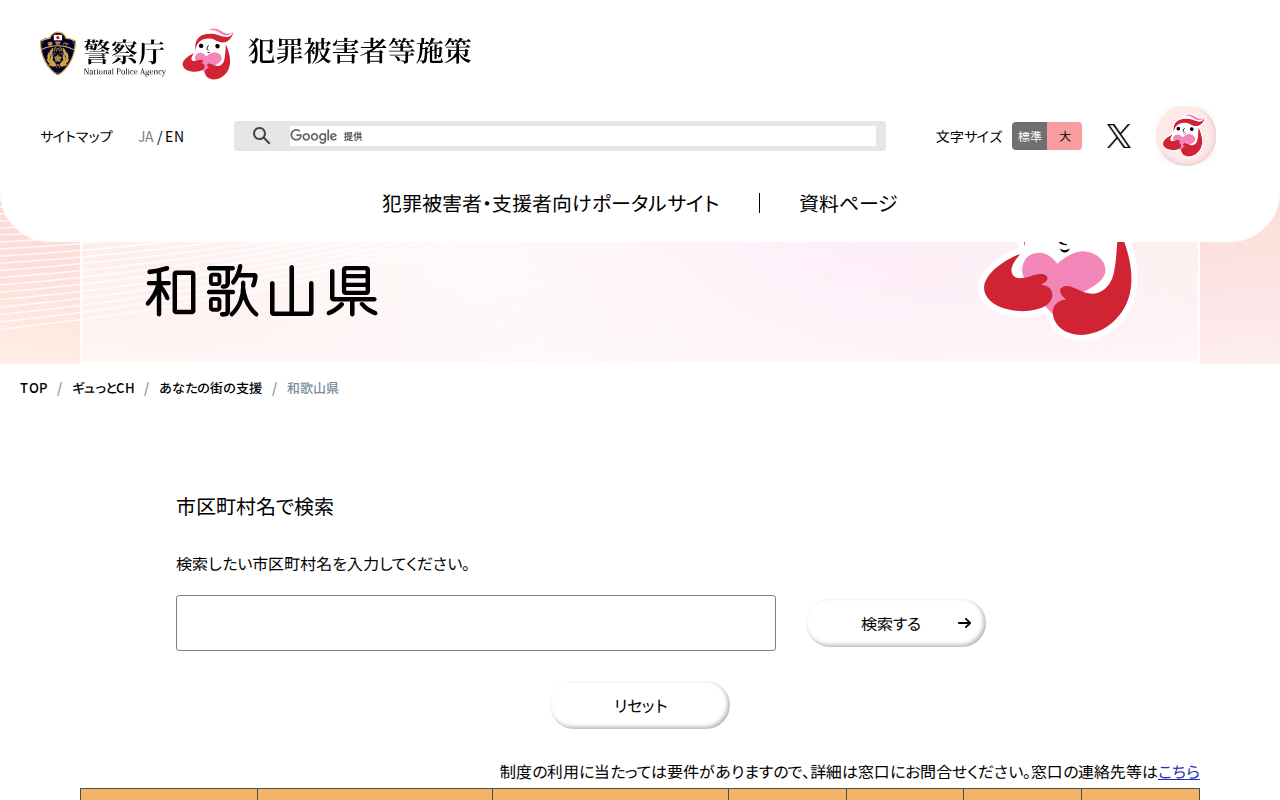Viewport: 1280px width, 800px height.
Task: Switch language to JA
Action: 146,137
